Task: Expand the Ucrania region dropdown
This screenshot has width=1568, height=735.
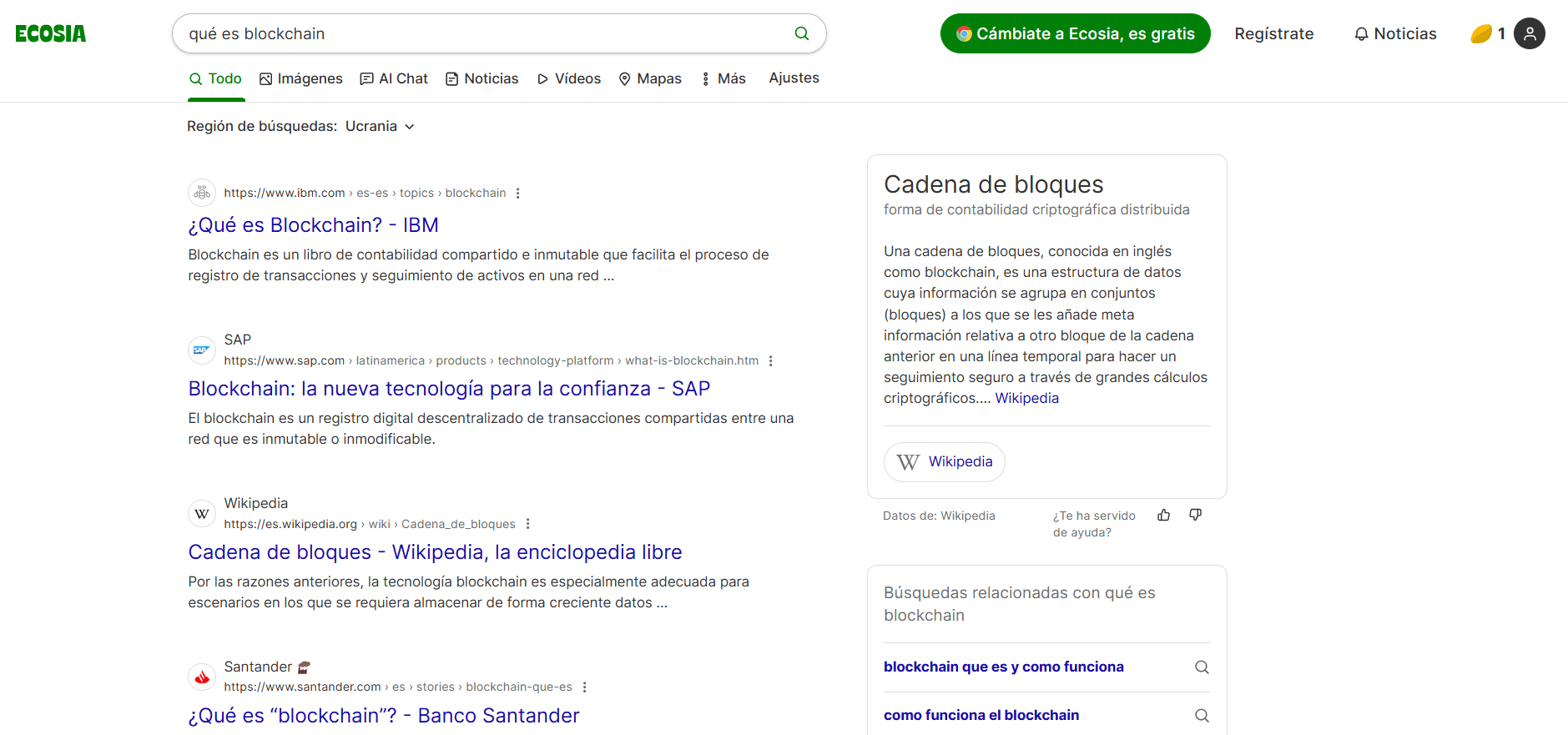Action: coord(380,126)
